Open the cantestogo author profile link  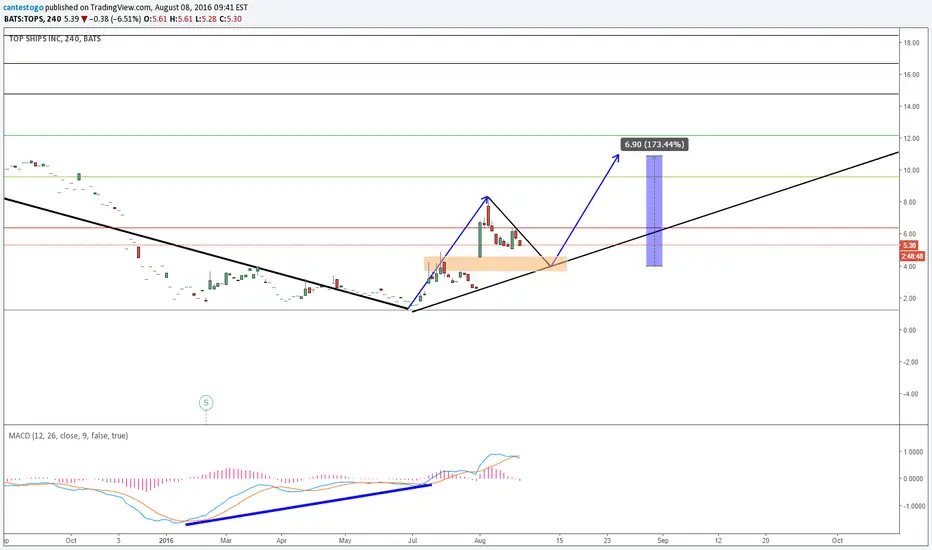point(23,8)
